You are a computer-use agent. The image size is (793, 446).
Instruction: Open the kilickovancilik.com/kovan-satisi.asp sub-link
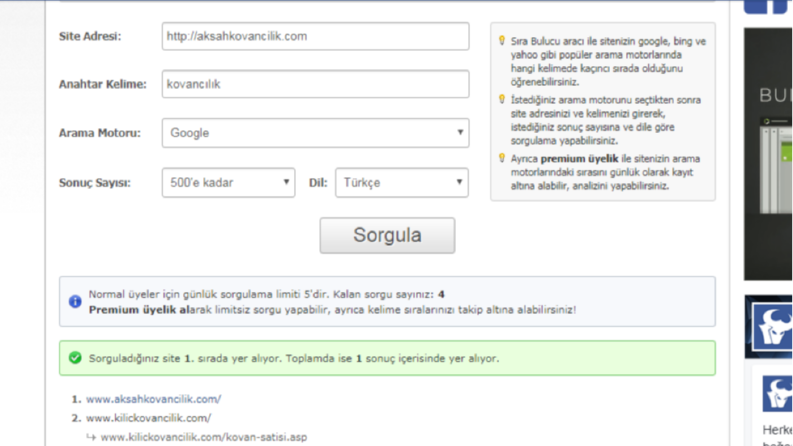pos(204,437)
